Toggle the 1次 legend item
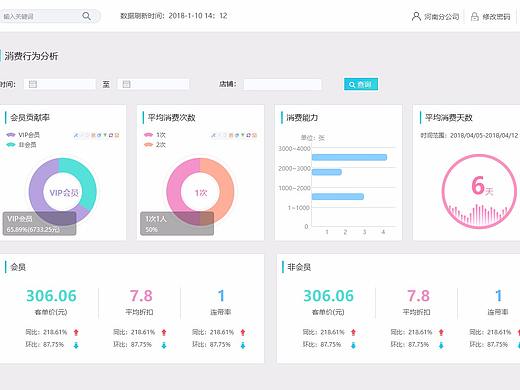The image size is (520, 390). [155, 135]
